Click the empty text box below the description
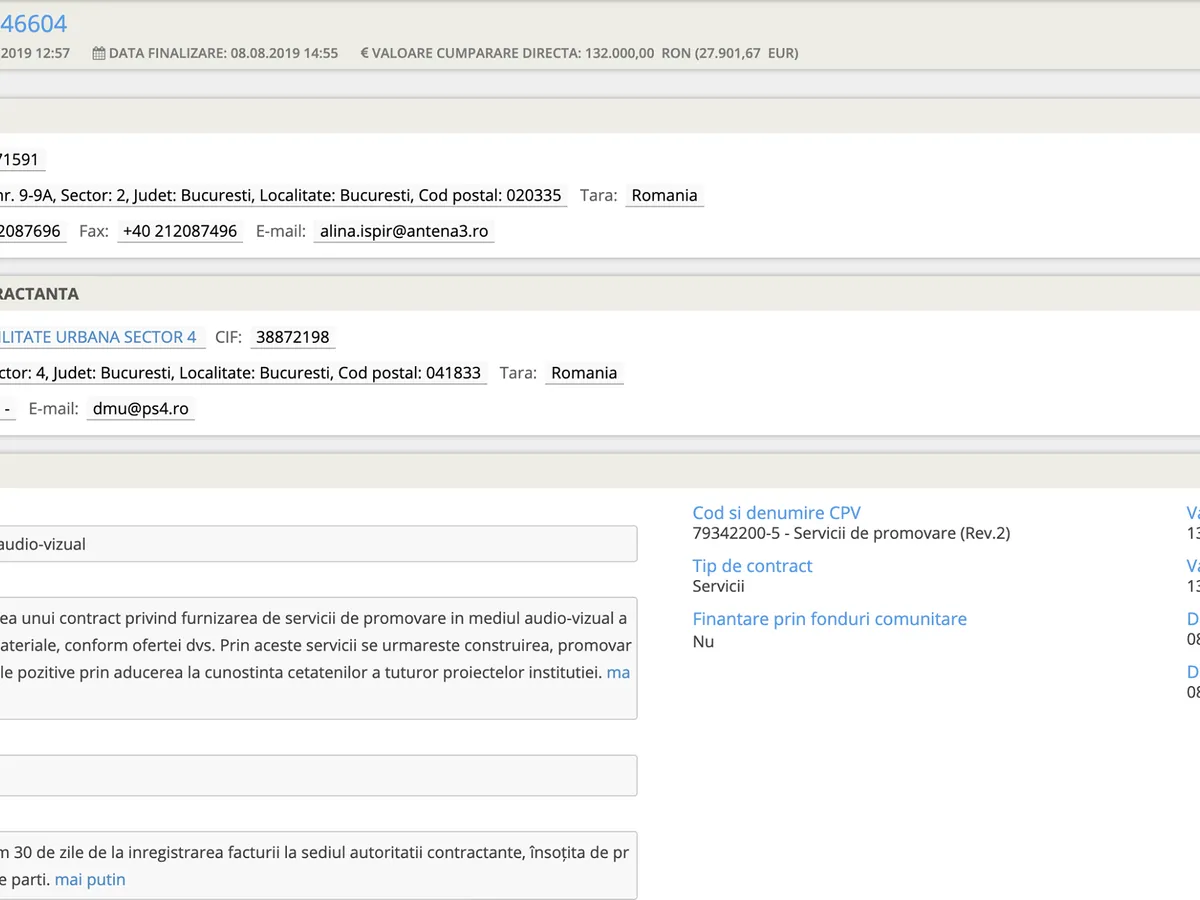Viewport: 1200px width, 900px height. (318, 775)
